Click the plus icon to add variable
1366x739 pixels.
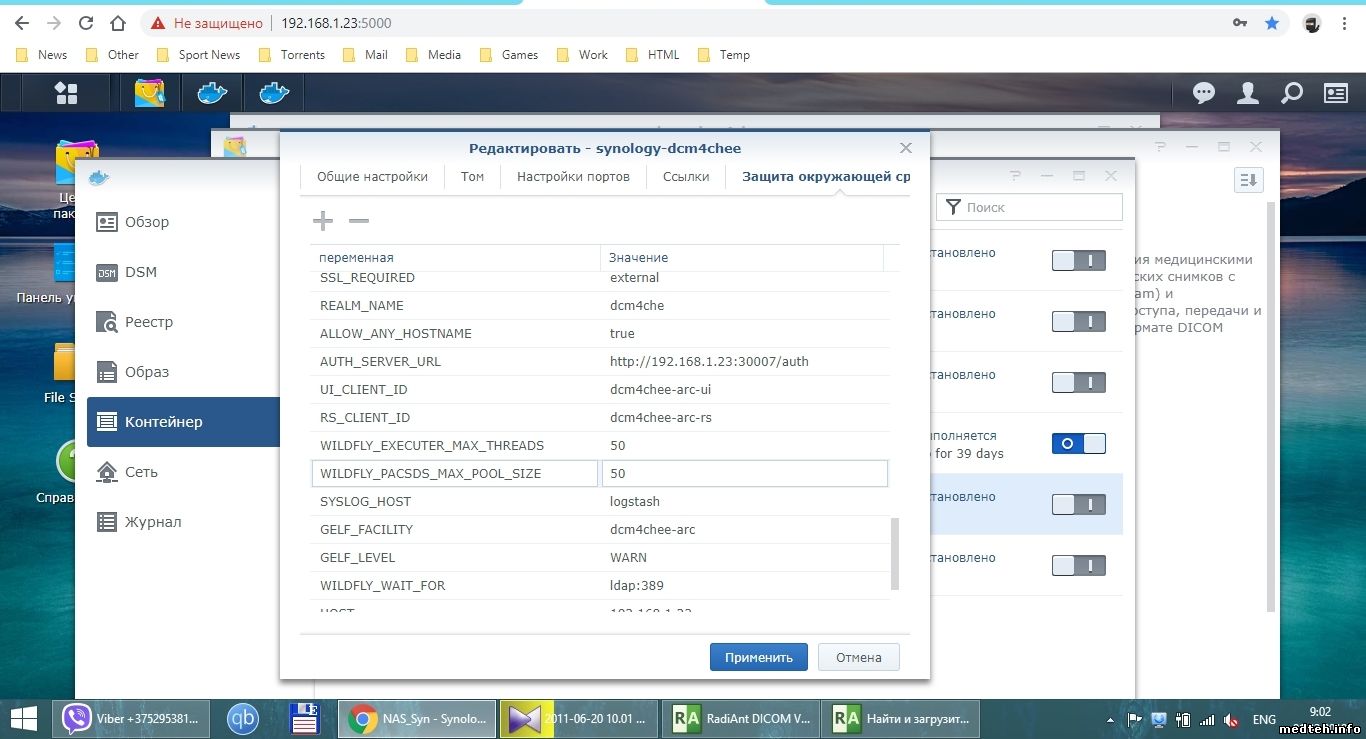(323, 221)
